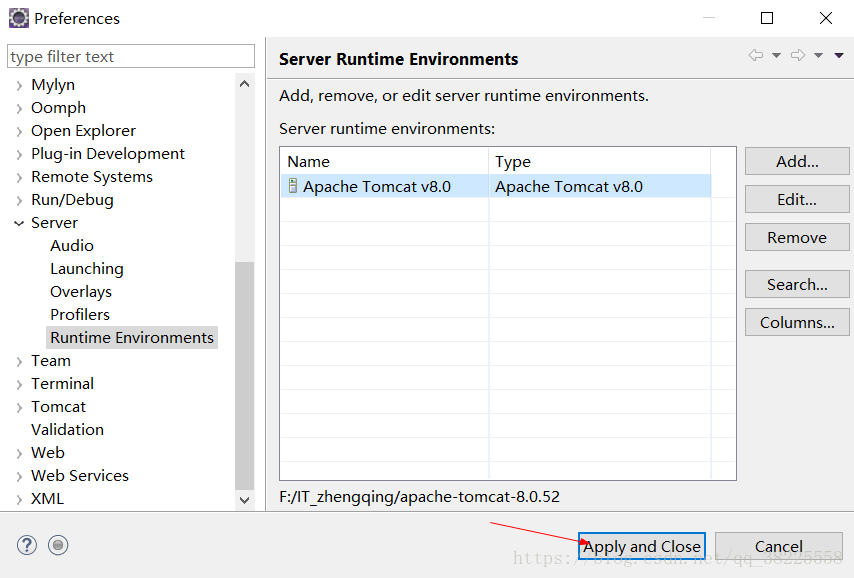Image resolution: width=854 pixels, height=578 pixels.
Task: Open the back history dropdown arrow
Action: pyautogui.click(x=777, y=56)
